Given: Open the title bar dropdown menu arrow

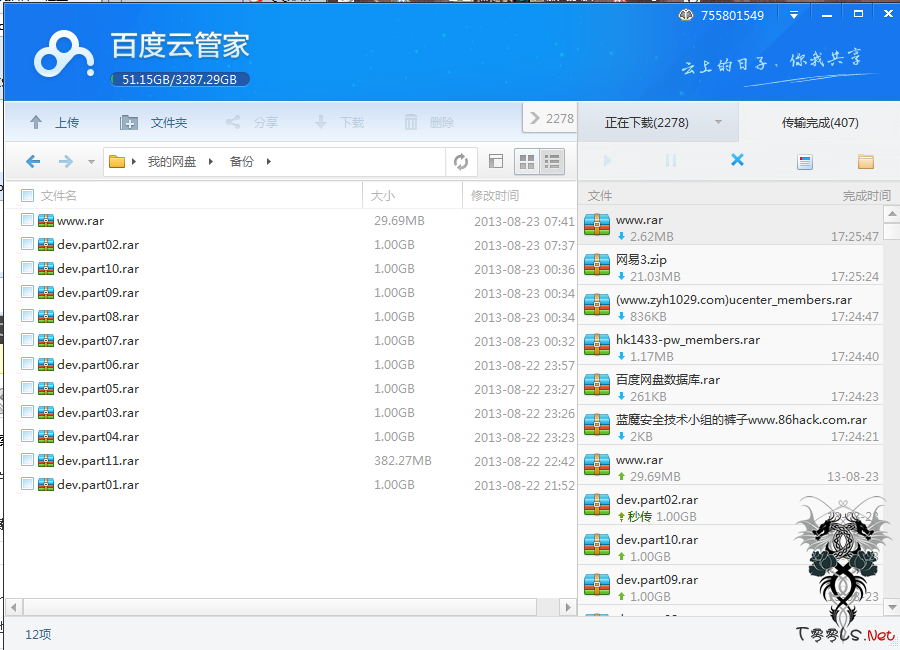Looking at the screenshot, I should point(794,15).
